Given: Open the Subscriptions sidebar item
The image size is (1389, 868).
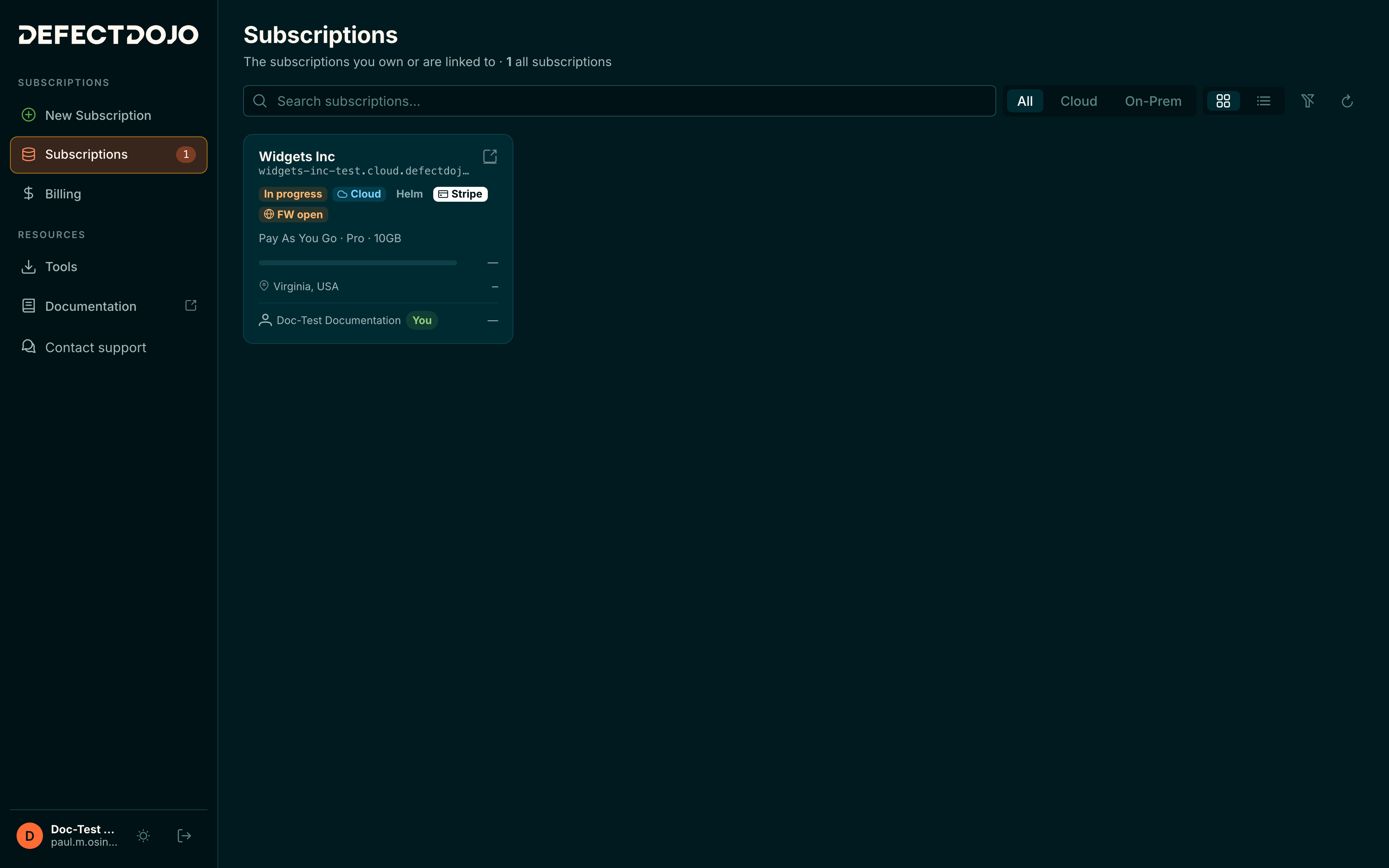Looking at the screenshot, I should [108, 155].
